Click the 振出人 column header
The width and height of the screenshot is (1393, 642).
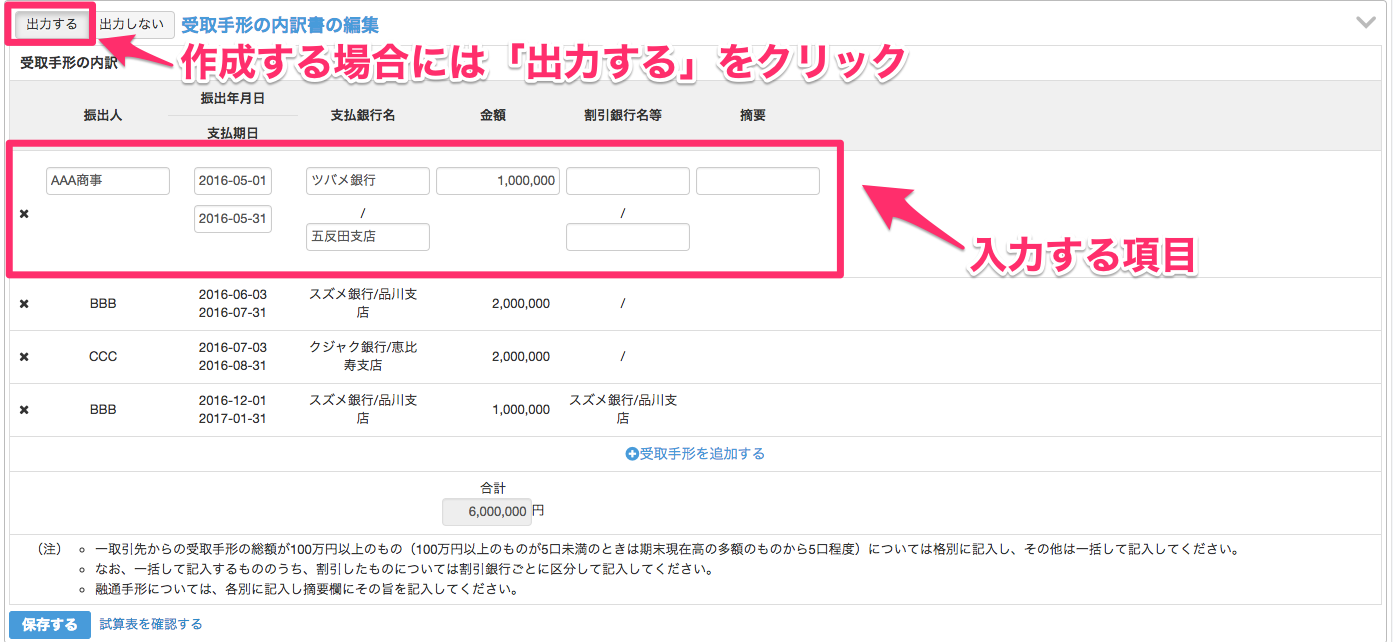point(103,116)
